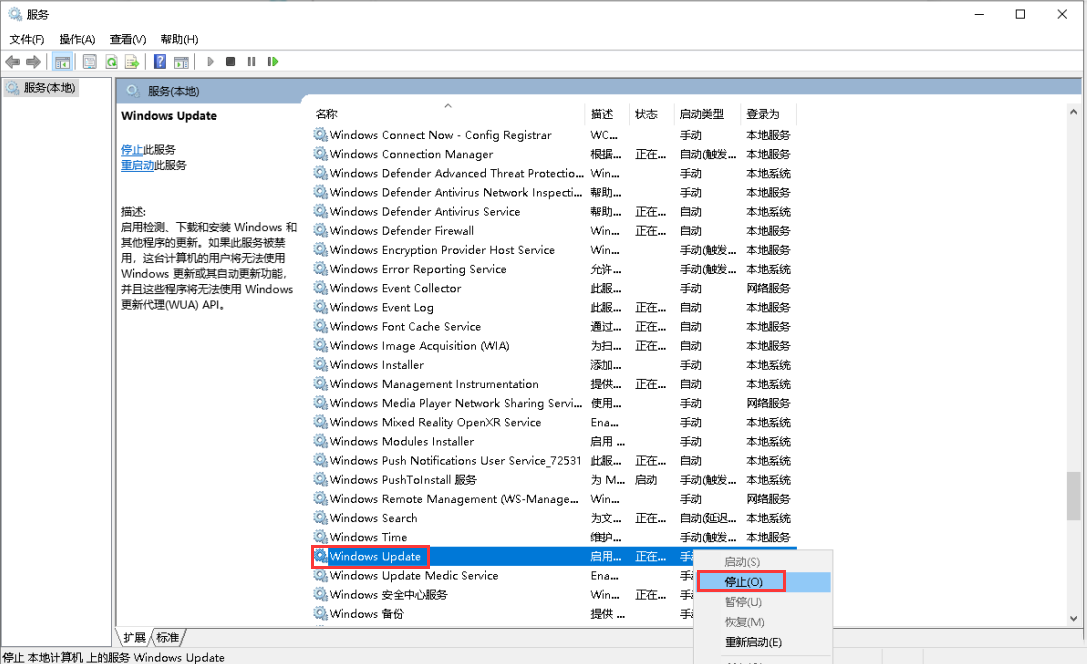Click gear icon of Windows 备份 row

click(320, 613)
